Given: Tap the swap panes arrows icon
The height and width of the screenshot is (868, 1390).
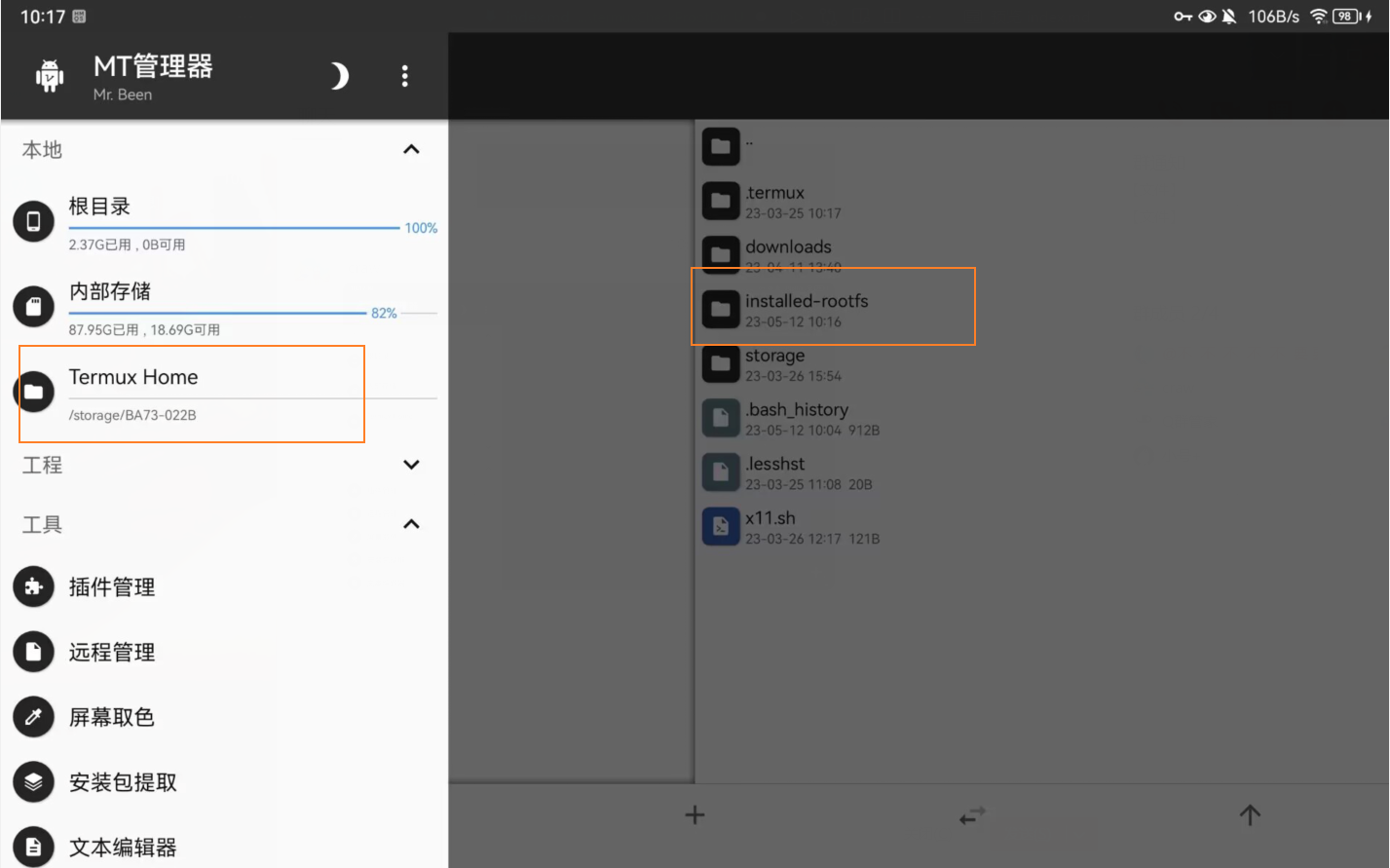Looking at the screenshot, I should 972,814.
